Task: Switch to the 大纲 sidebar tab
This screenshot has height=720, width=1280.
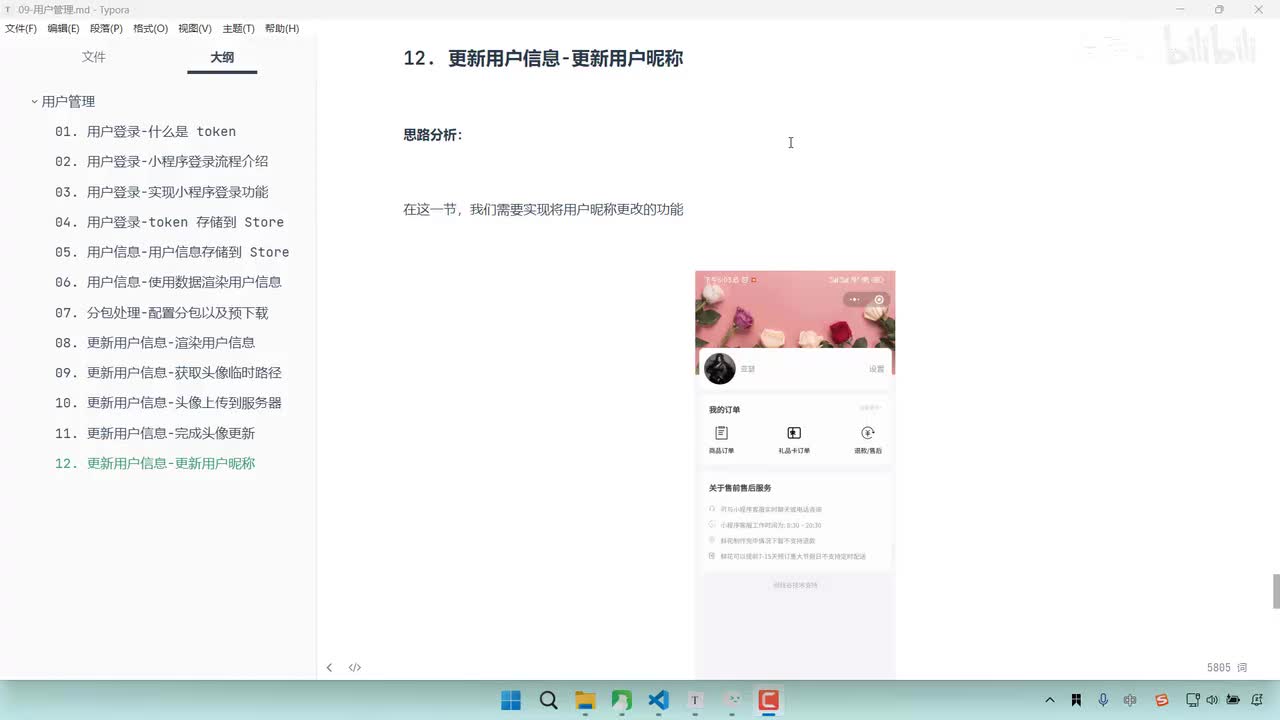Action: click(222, 57)
